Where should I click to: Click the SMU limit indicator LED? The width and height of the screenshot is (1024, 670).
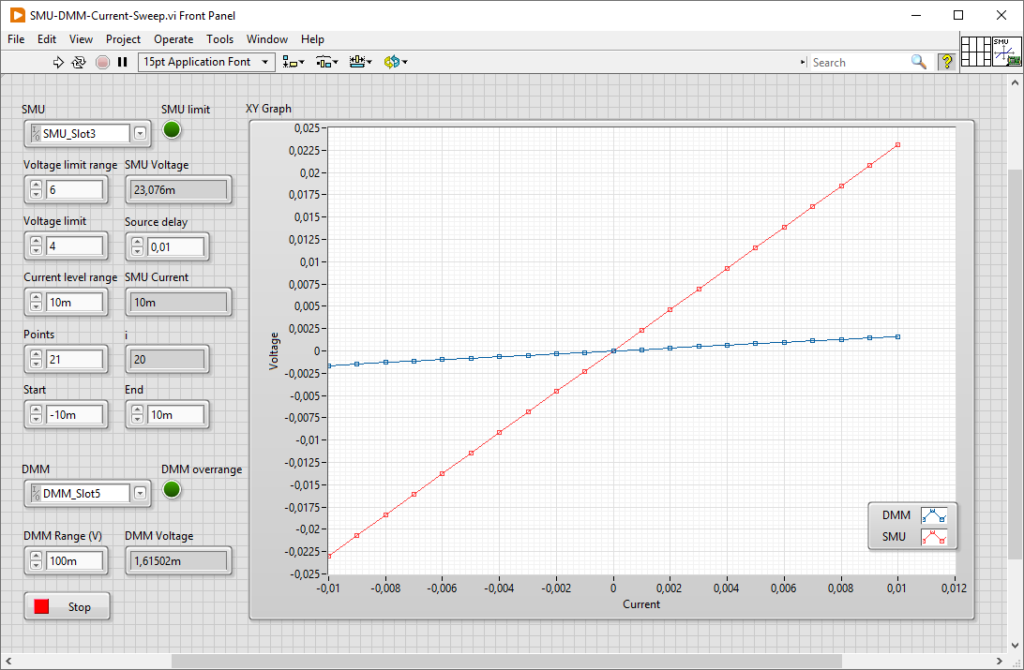click(x=172, y=130)
